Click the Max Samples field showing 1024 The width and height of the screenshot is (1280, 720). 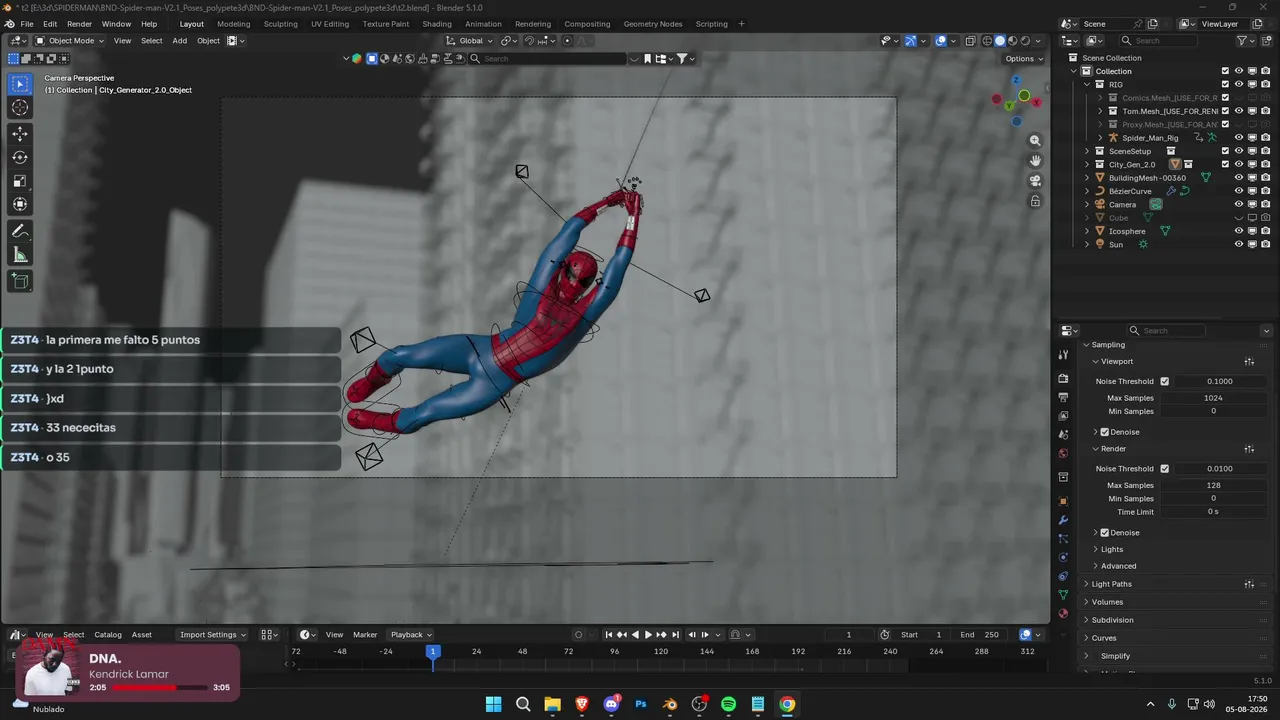click(1213, 398)
